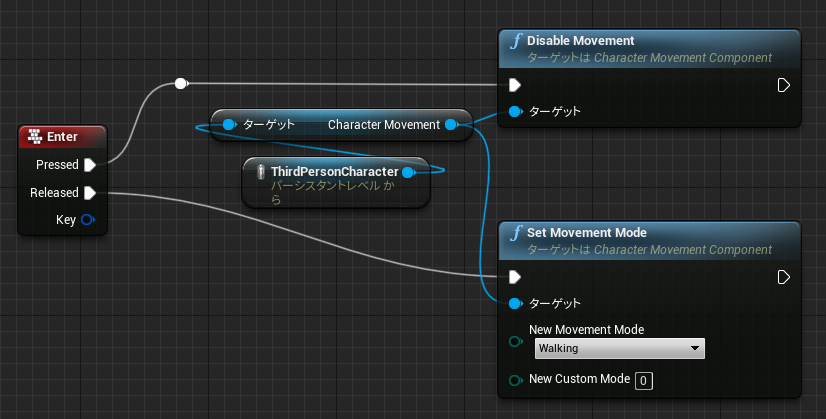Screen dimensions: 826x419
Task: Click Character Movement output pin
Action: coord(451,124)
